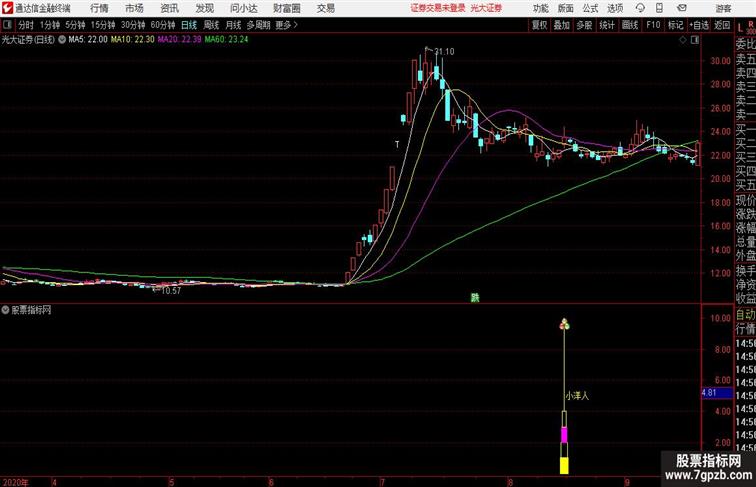
Task: Switch to the 60分钟 period tab
Action: (x=163, y=25)
